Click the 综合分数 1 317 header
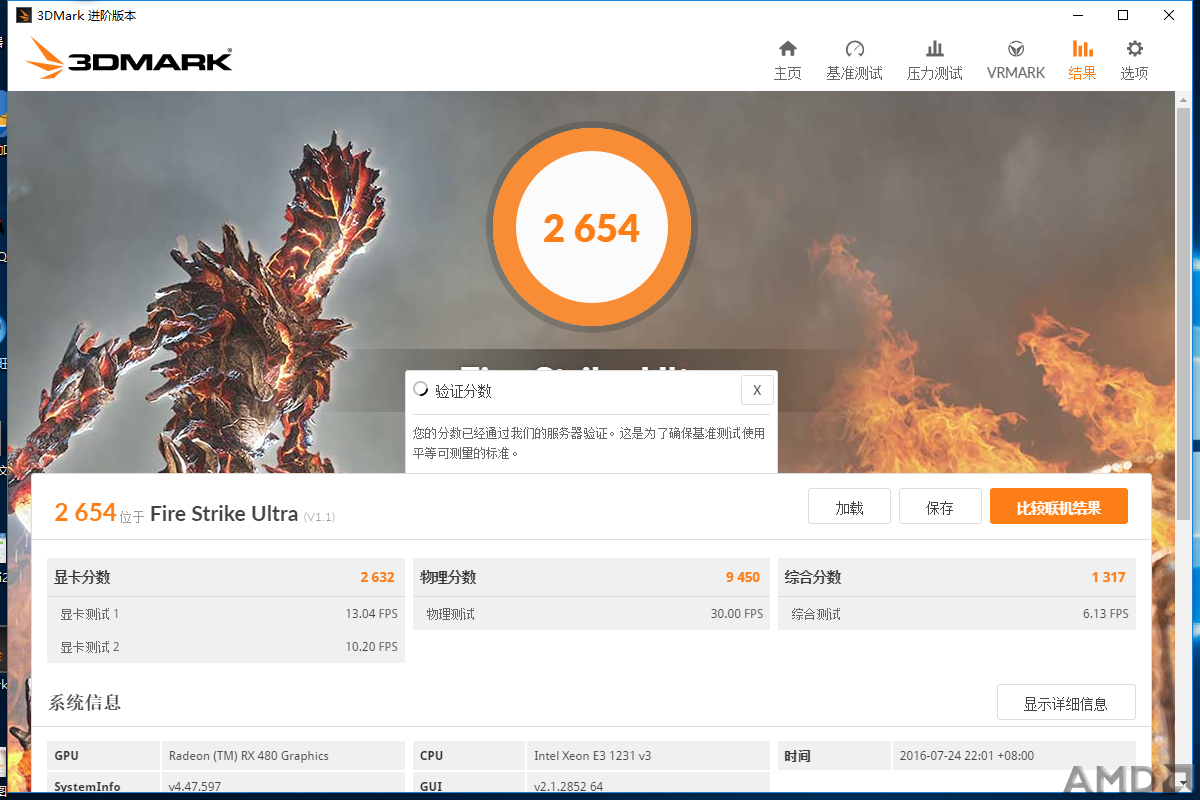 [x=957, y=577]
